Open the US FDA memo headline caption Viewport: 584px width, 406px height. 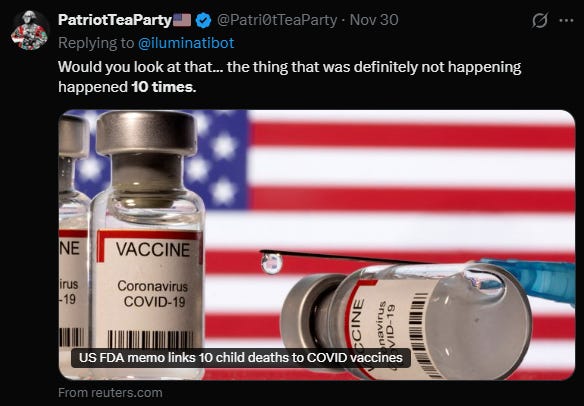point(241,358)
